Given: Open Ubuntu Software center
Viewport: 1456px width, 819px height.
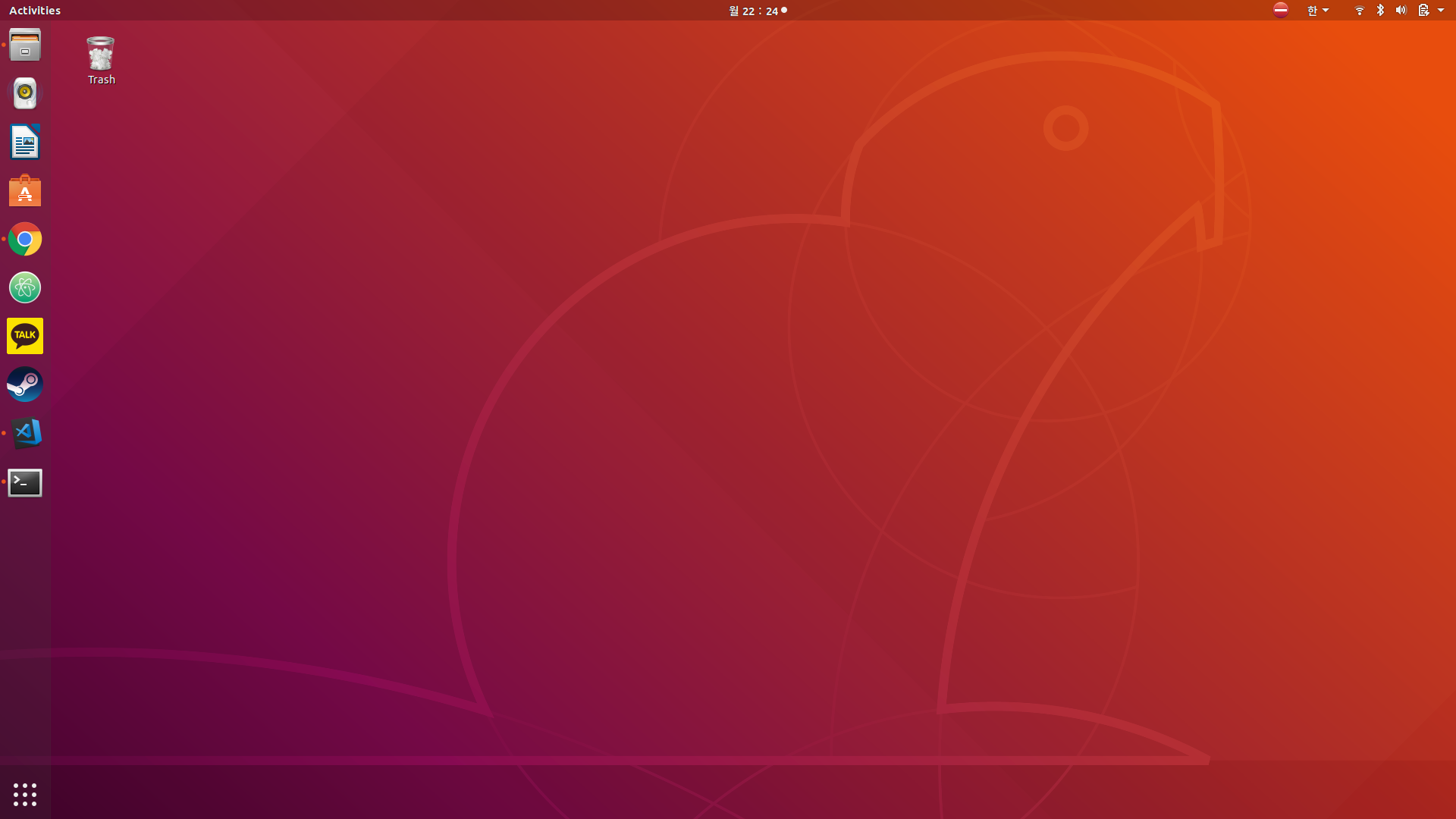Looking at the screenshot, I should coord(25,191).
